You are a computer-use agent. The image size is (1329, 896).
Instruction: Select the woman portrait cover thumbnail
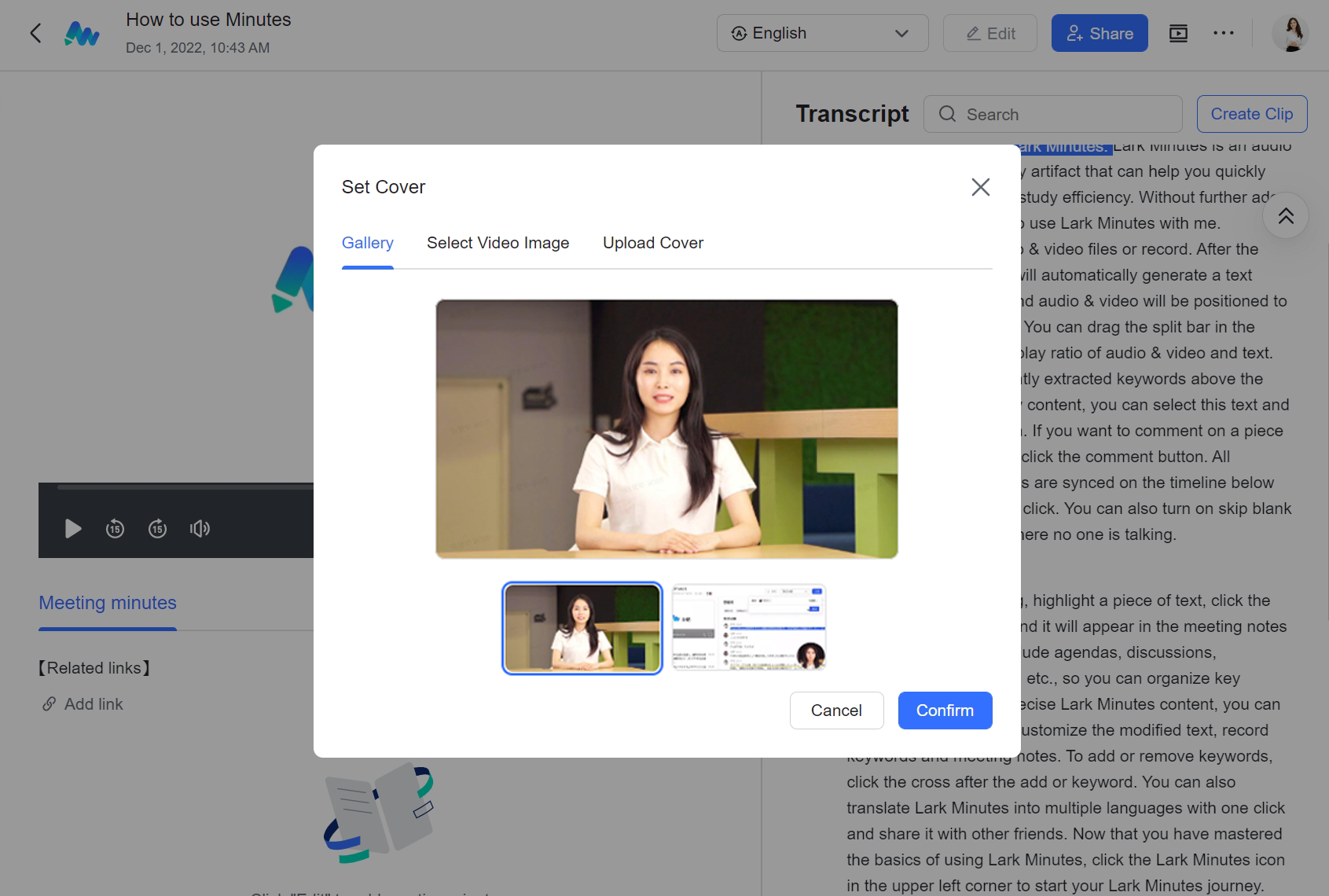point(582,628)
